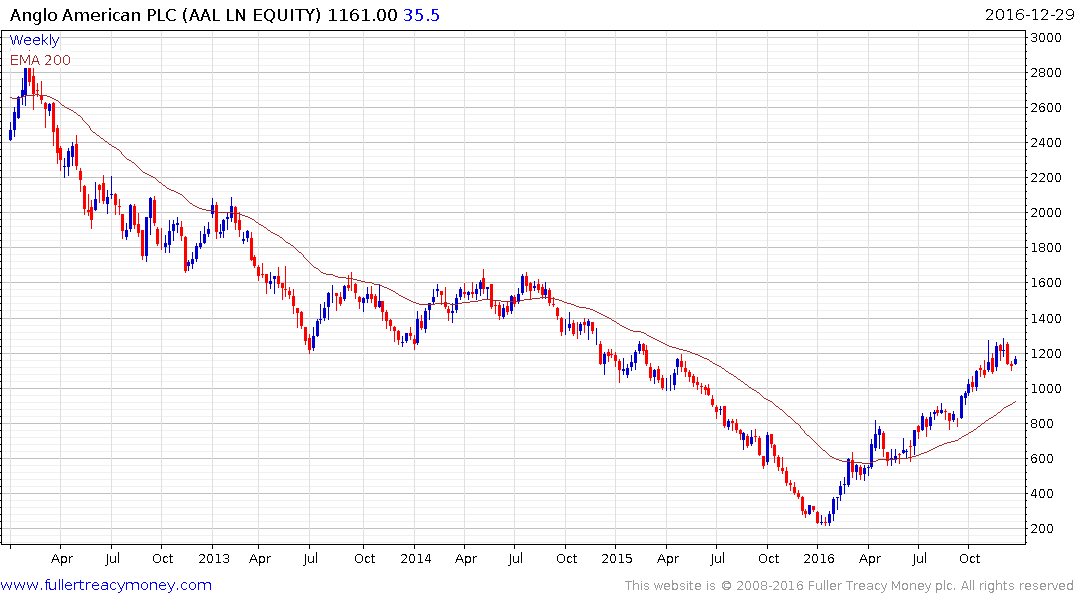This screenshot has height=600, width=1075.
Task: Select the Weekly timeframe label
Action: tap(34, 40)
